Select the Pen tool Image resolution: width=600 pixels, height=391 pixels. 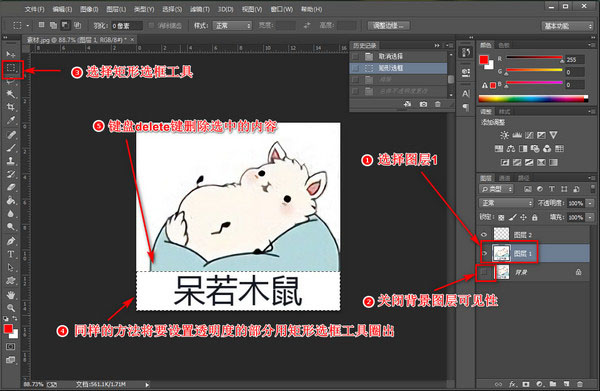[x=11, y=241]
